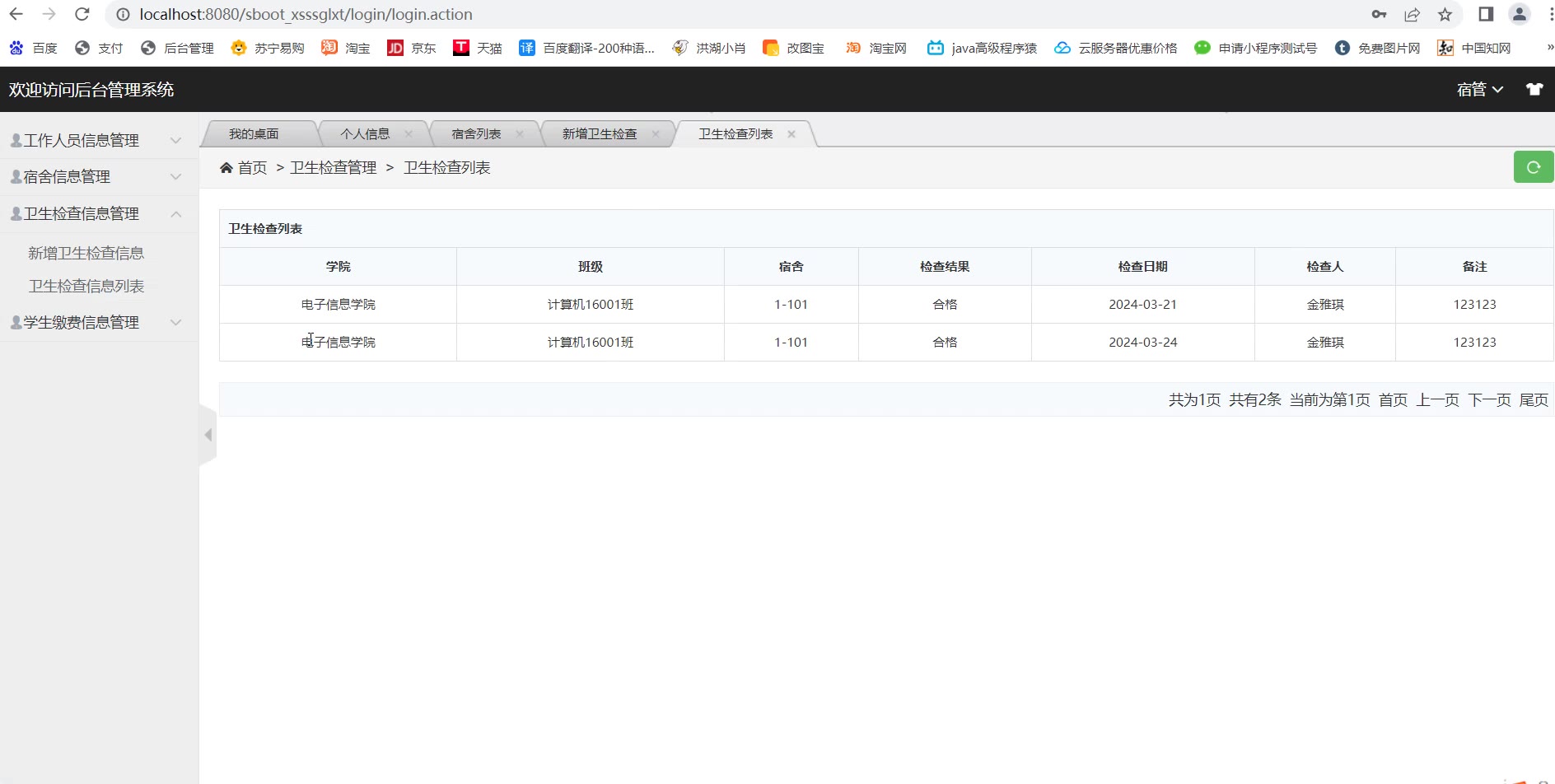Click the green refresh button
1555x784 pixels.
(x=1534, y=167)
